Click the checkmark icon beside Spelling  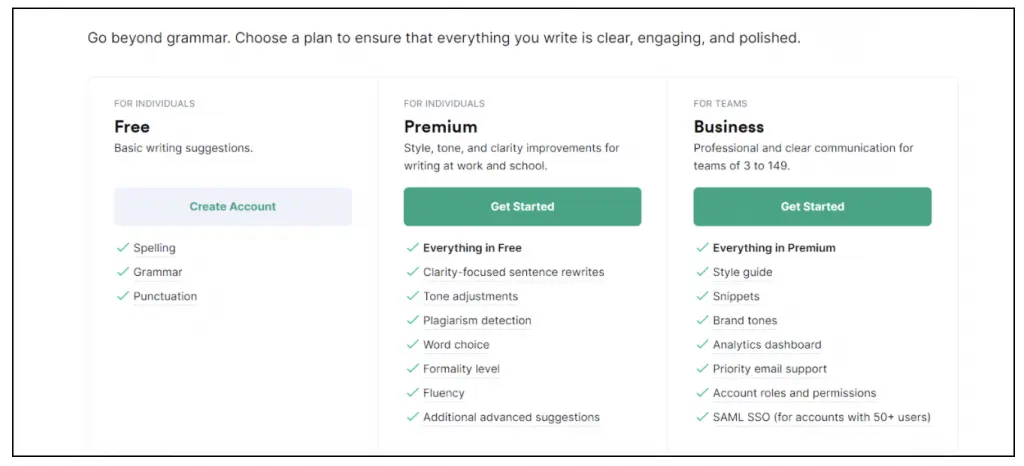pyautogui.click(x=122, y=248)
